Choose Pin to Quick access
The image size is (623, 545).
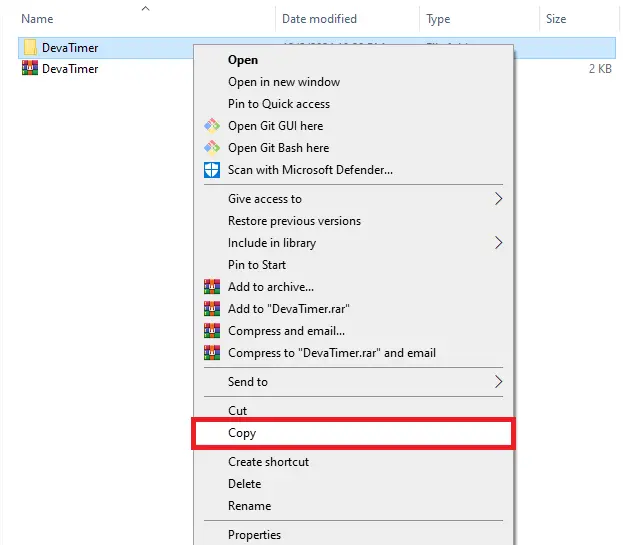(x=278, y=104)
